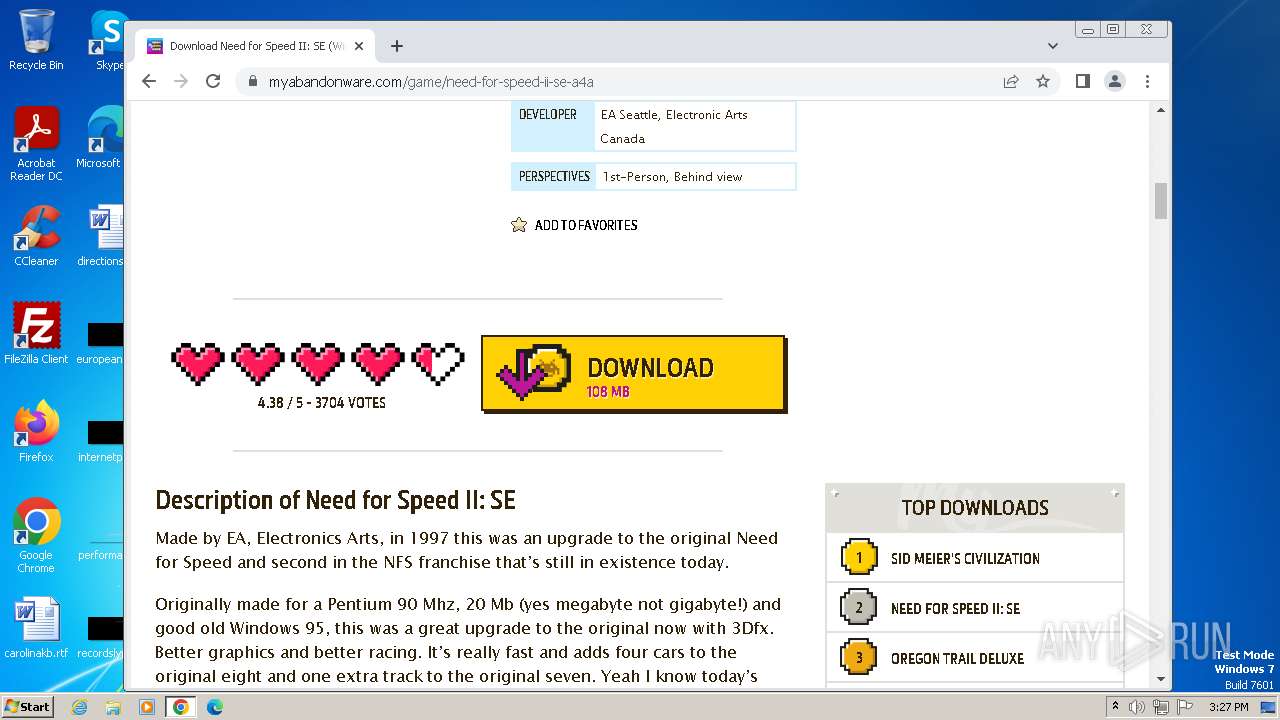Click the 3:27 PM taskbar clock
Screen dimensions: 1280x720
[x=1229, y=707]
